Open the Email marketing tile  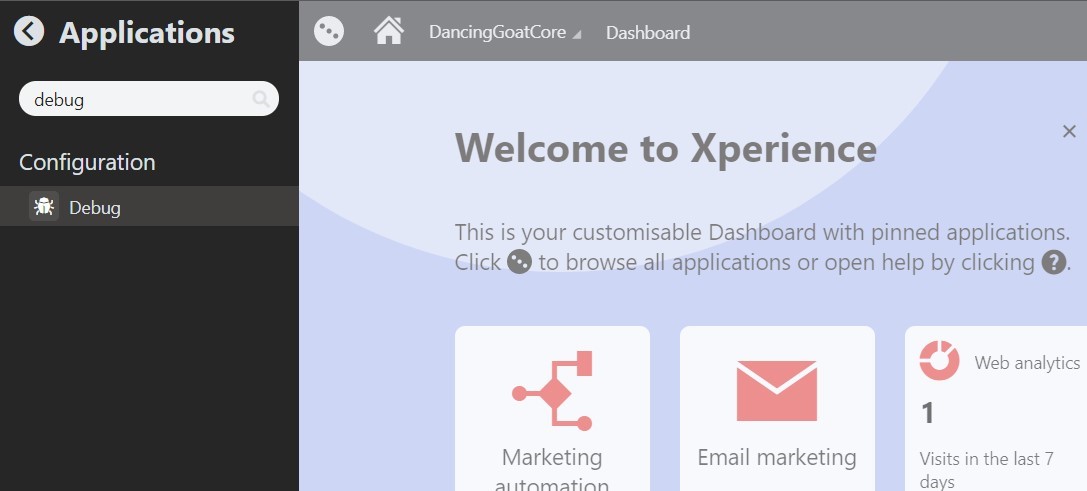pos(777,408)
